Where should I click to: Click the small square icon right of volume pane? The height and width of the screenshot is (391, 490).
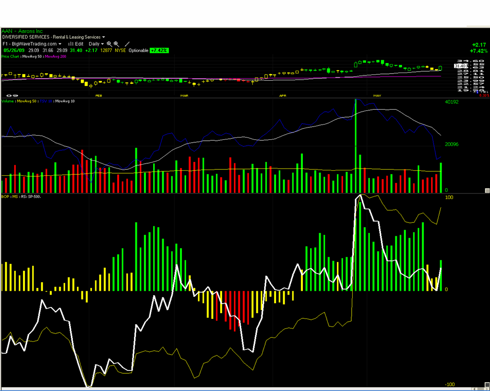pyautogui.click(x=487, y=190)
